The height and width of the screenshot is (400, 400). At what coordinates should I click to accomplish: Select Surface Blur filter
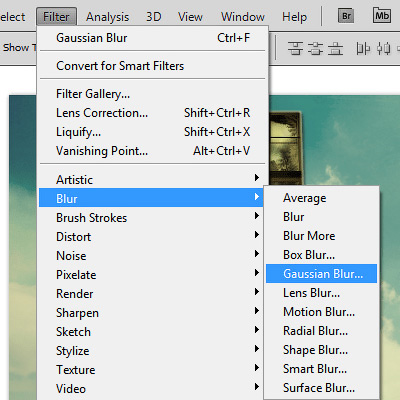coord(321,388)
